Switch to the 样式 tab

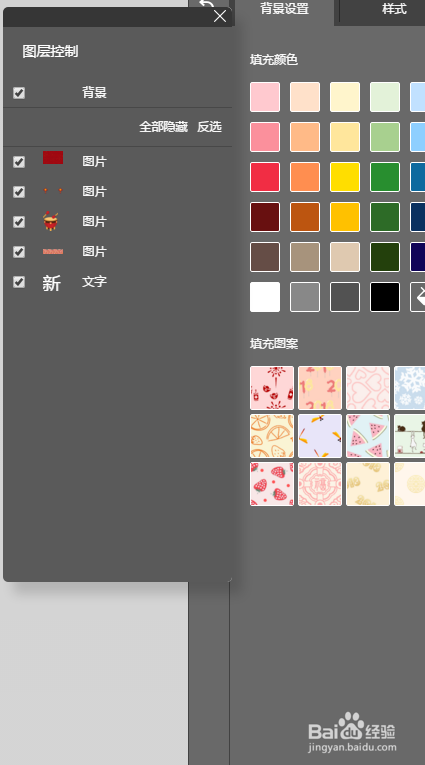394,9
